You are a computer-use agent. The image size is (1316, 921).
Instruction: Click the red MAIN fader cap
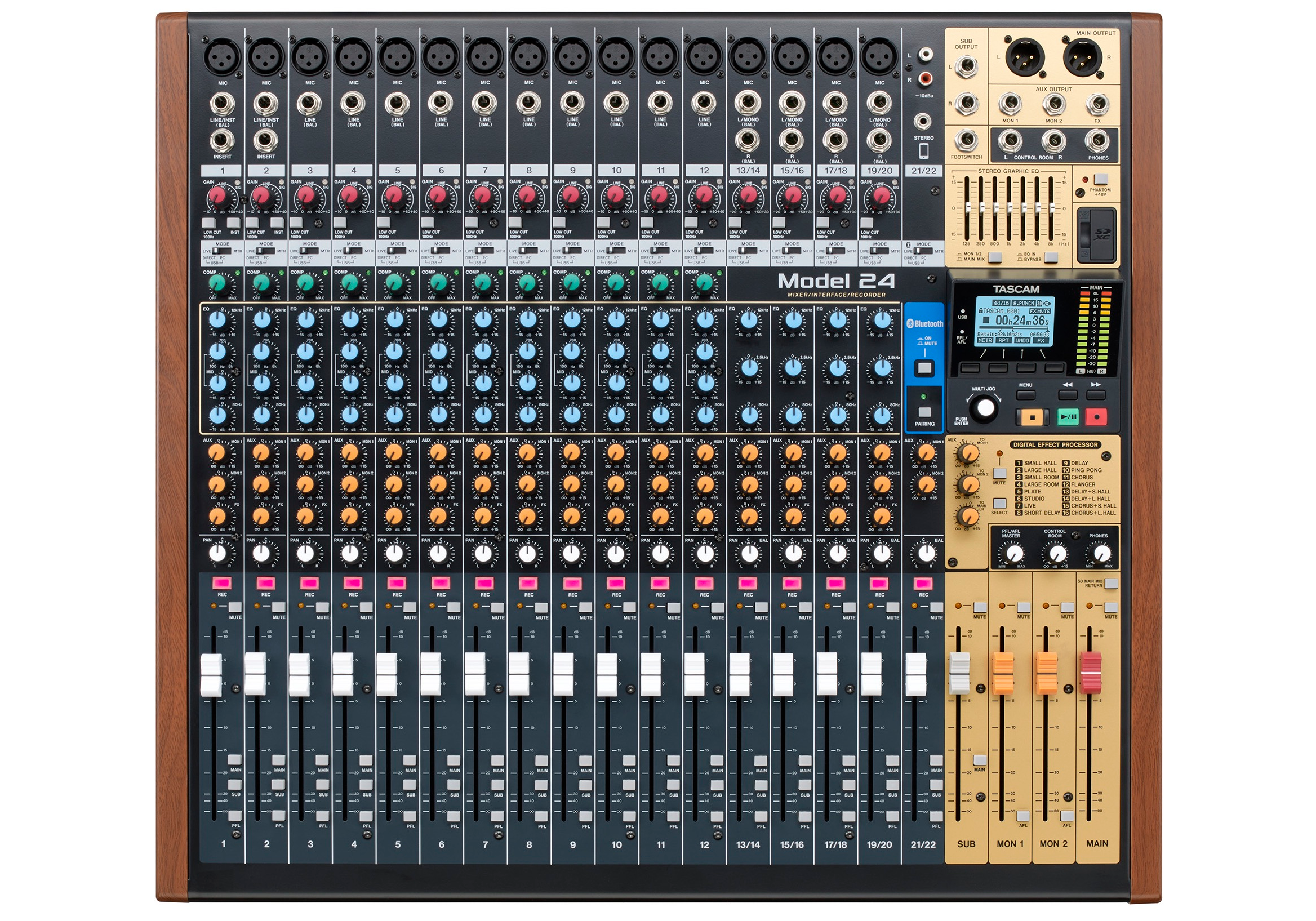1090,671
